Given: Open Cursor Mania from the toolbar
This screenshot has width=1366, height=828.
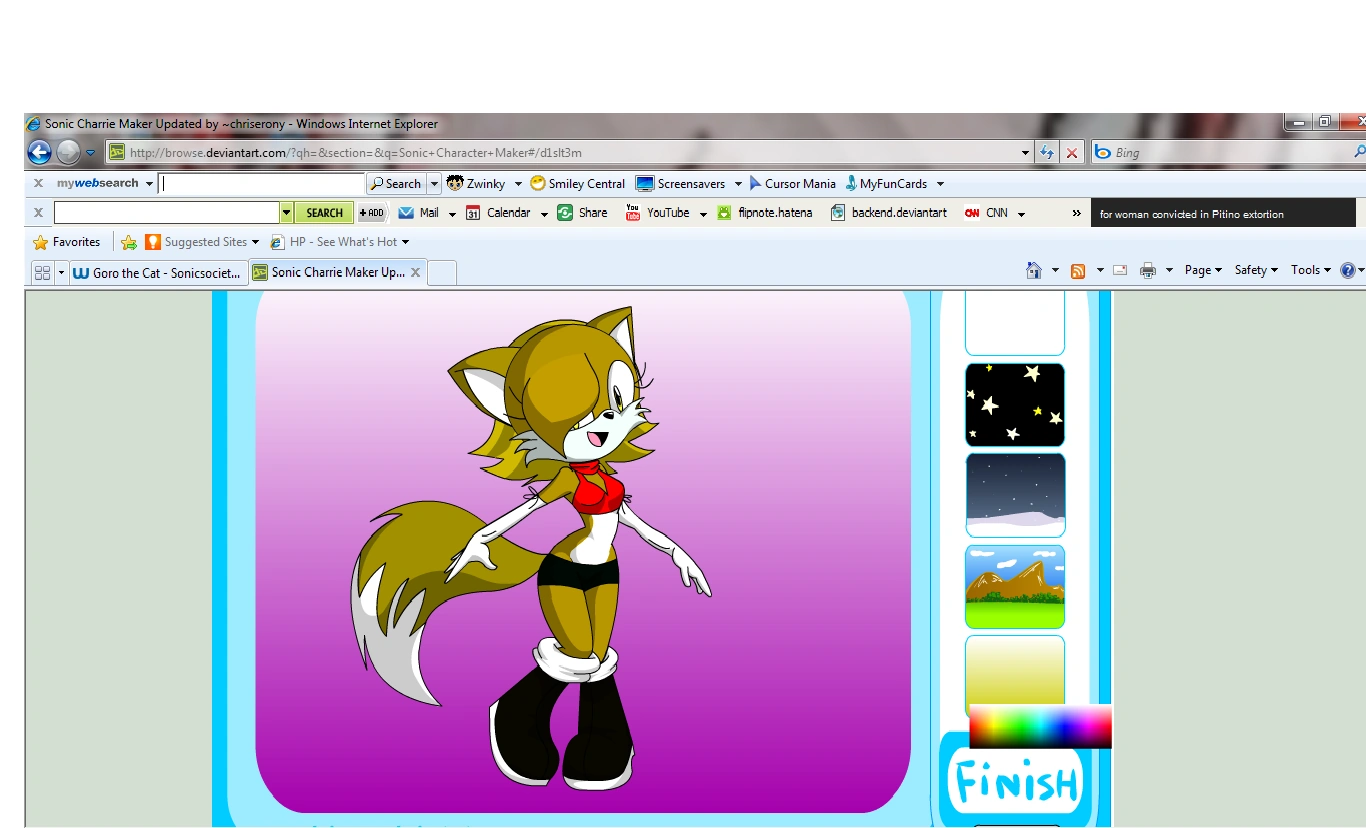Looking at the screenshot, I should tap(792, 184).
